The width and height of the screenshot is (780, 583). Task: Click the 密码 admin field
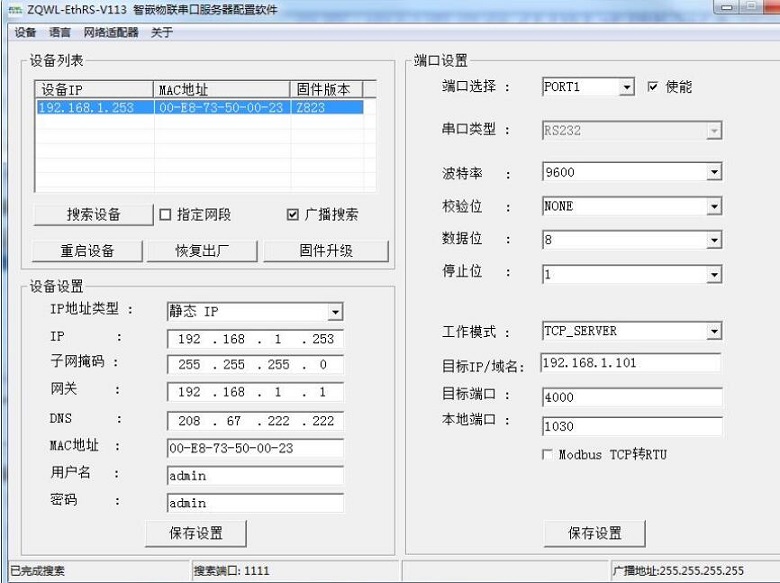tap(255, 503)
